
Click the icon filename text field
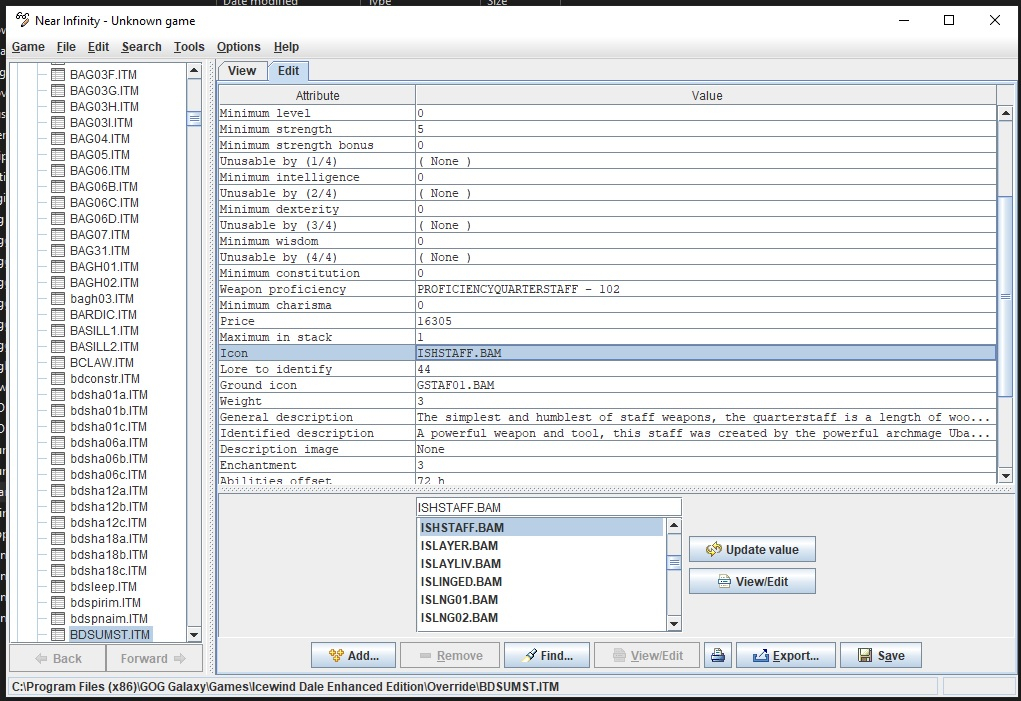(x=547, y=508)
